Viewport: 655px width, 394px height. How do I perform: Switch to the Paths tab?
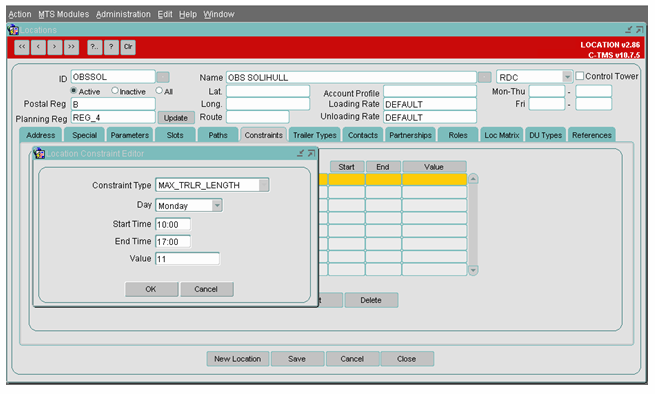click(218, 135)
